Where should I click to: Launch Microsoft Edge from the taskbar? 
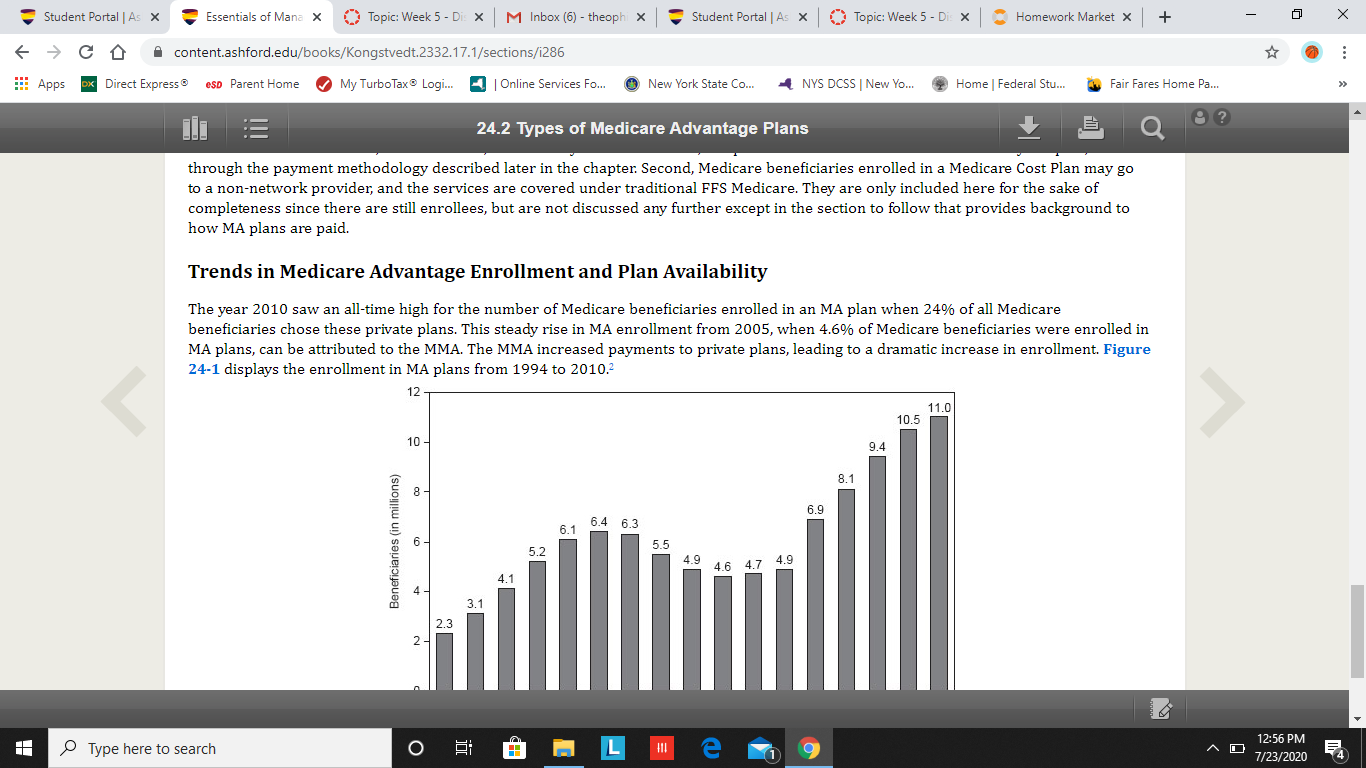712,748
